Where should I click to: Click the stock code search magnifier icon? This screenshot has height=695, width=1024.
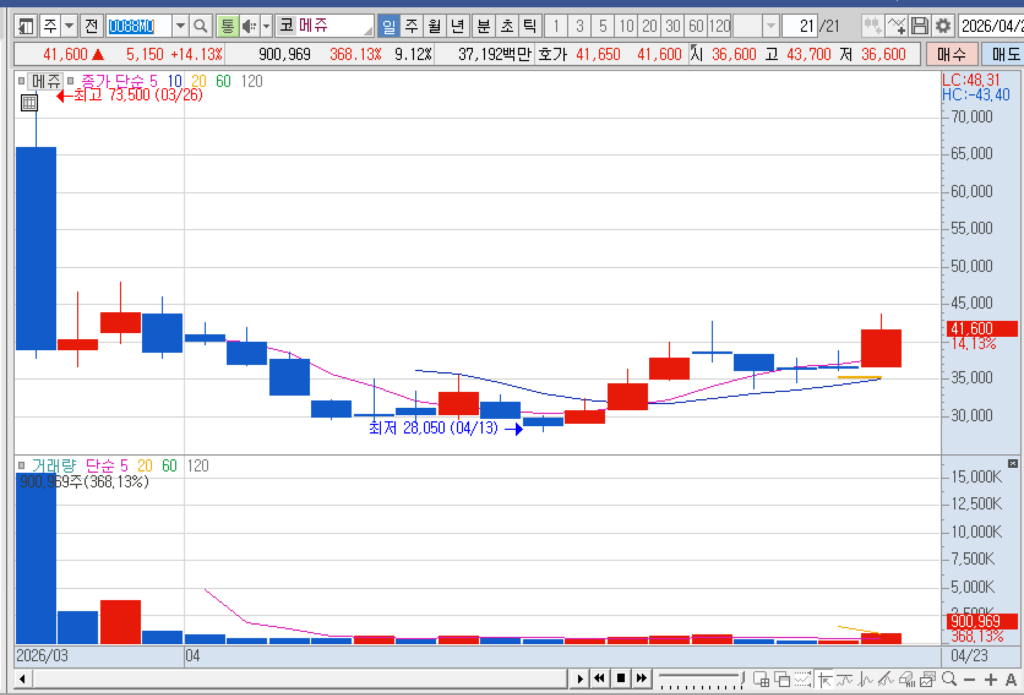(x=200, y=26)
